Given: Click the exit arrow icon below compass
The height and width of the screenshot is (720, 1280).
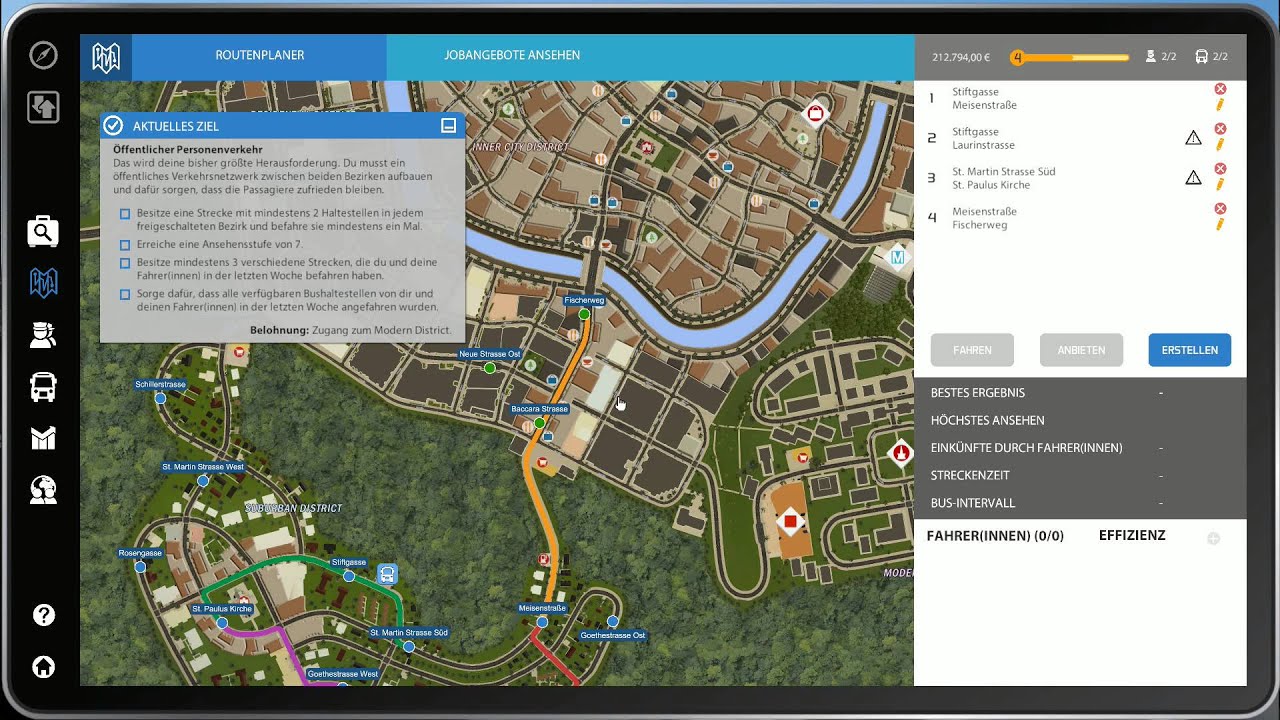Looking at the screenshot, I should 43,107.
